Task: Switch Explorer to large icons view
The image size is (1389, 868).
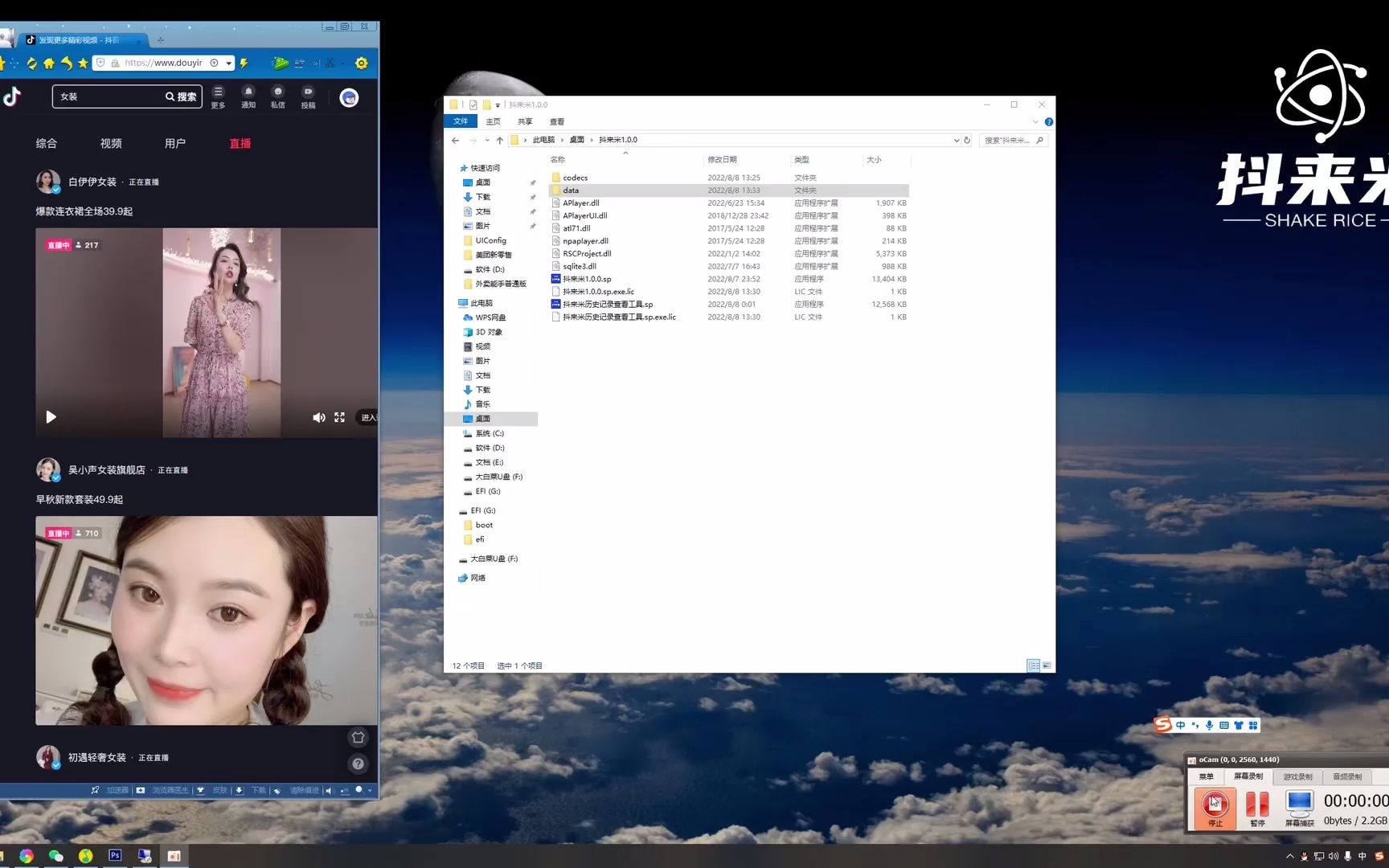Action: (1047, 665)
